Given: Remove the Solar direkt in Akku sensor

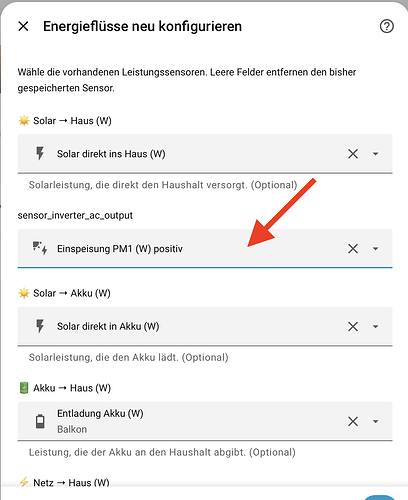Looking at the screenshot, I should (x=353, y=326).
